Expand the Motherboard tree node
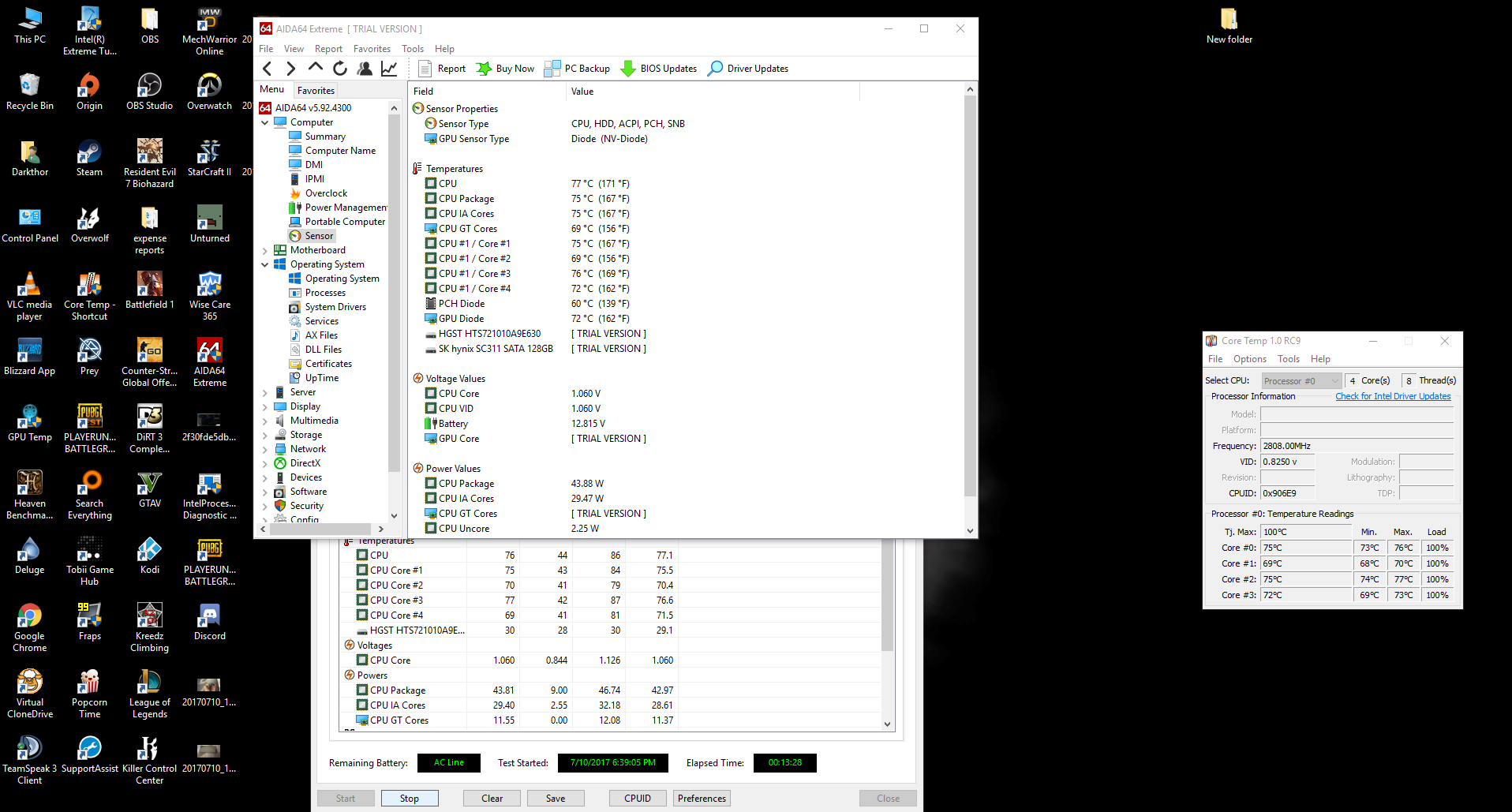This screenshot has height=812, width=1512. coord(265,250)
